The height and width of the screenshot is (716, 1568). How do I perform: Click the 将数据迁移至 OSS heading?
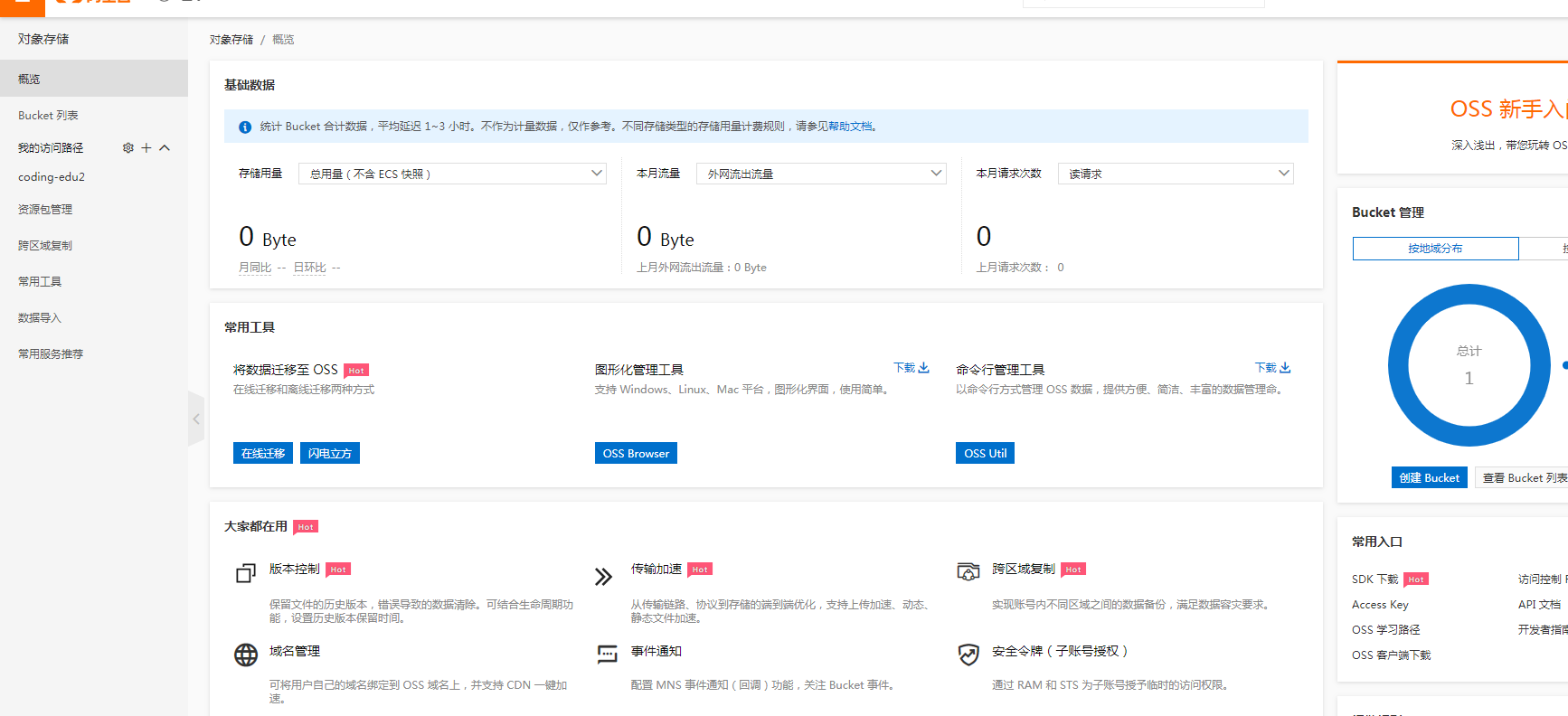click(x=286, y=370)
